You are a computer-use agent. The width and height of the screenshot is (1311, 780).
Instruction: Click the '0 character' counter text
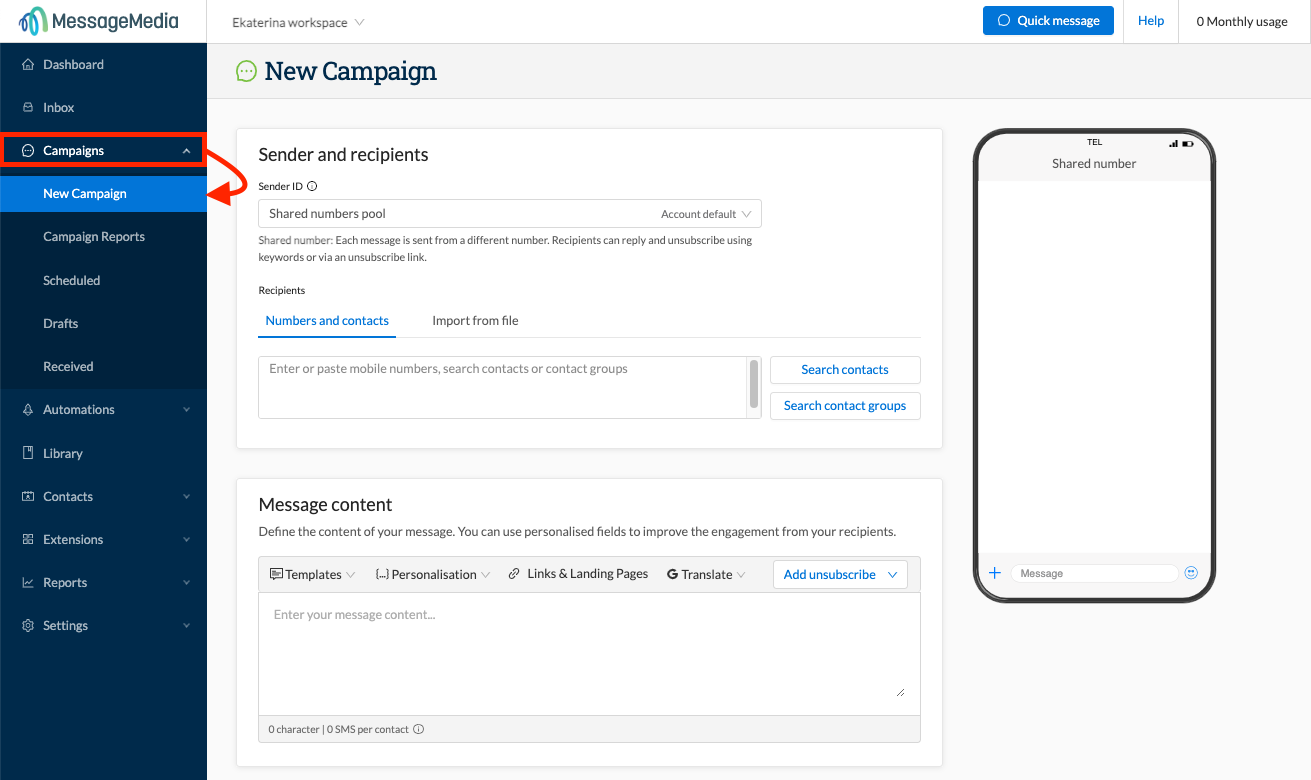coord(294,730)
